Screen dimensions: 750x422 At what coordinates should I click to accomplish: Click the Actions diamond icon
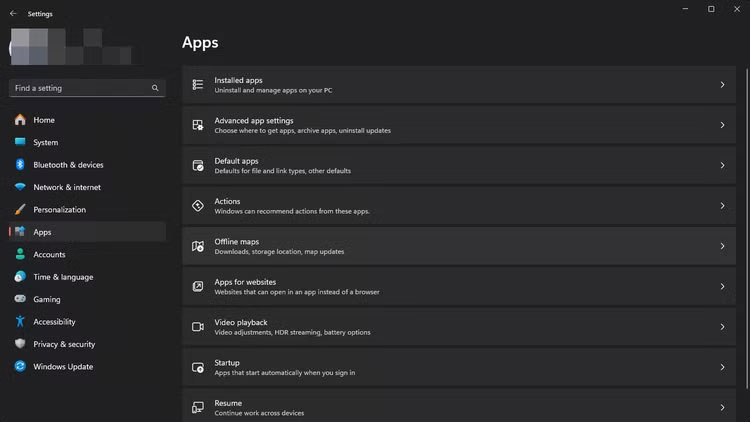tap(198, 206)
